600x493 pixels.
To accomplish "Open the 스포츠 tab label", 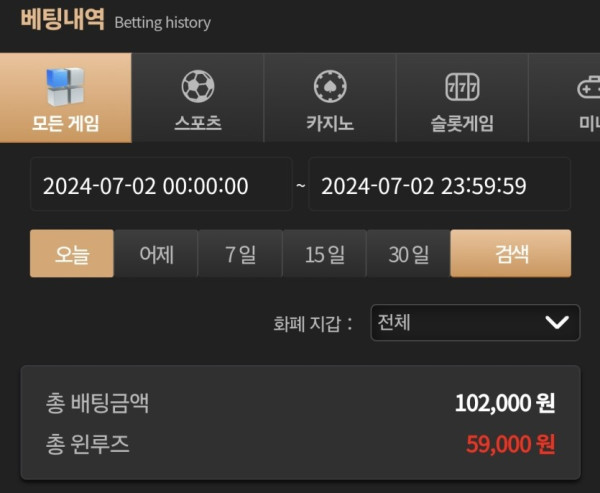I will pos(198,123).
